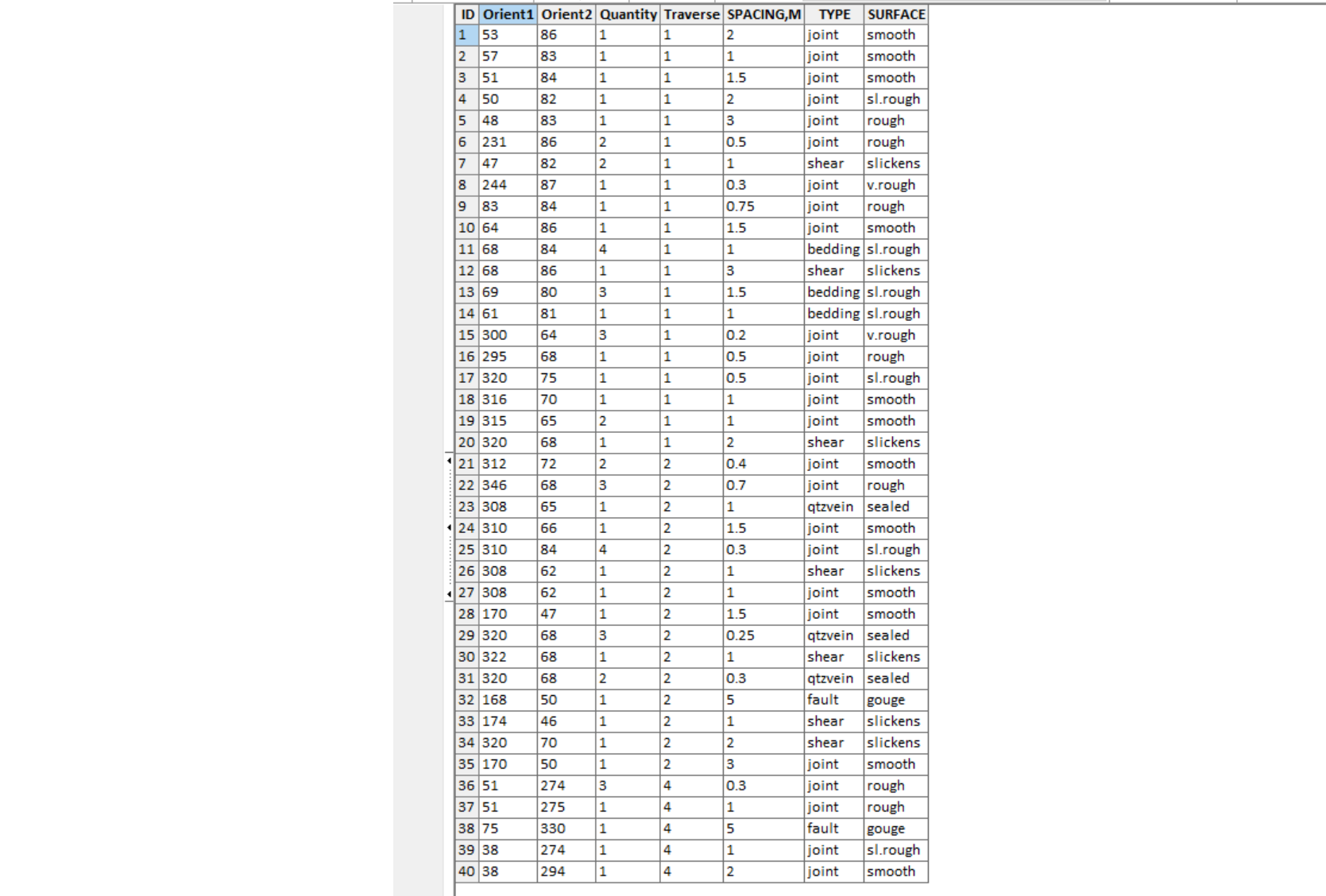The height and width of the screenshot is (896, 1326).
Task: Click the 'qtzvein' type cell in row 31
Action: point(834,678)
